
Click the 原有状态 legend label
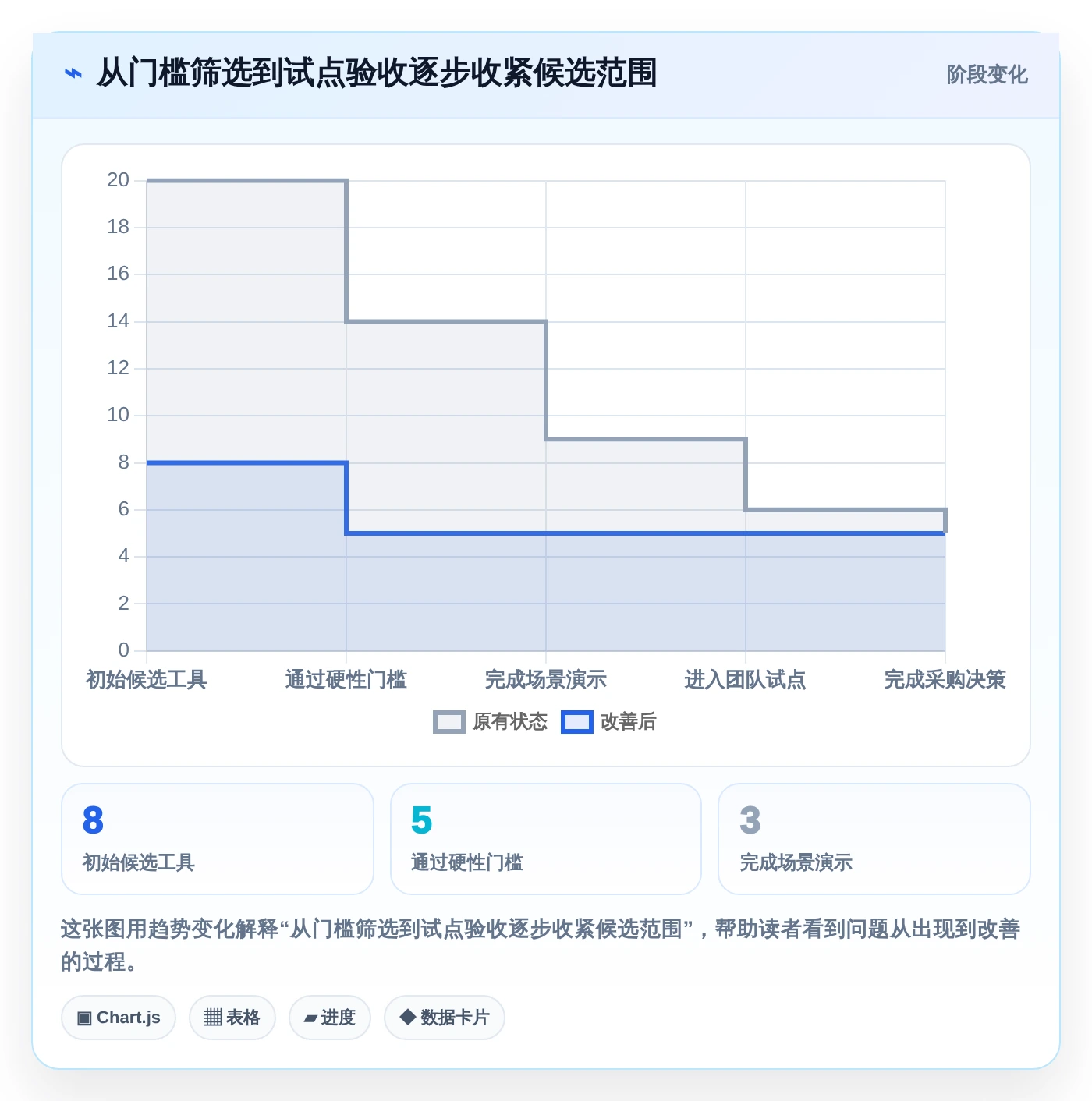[x=510, y=722]
